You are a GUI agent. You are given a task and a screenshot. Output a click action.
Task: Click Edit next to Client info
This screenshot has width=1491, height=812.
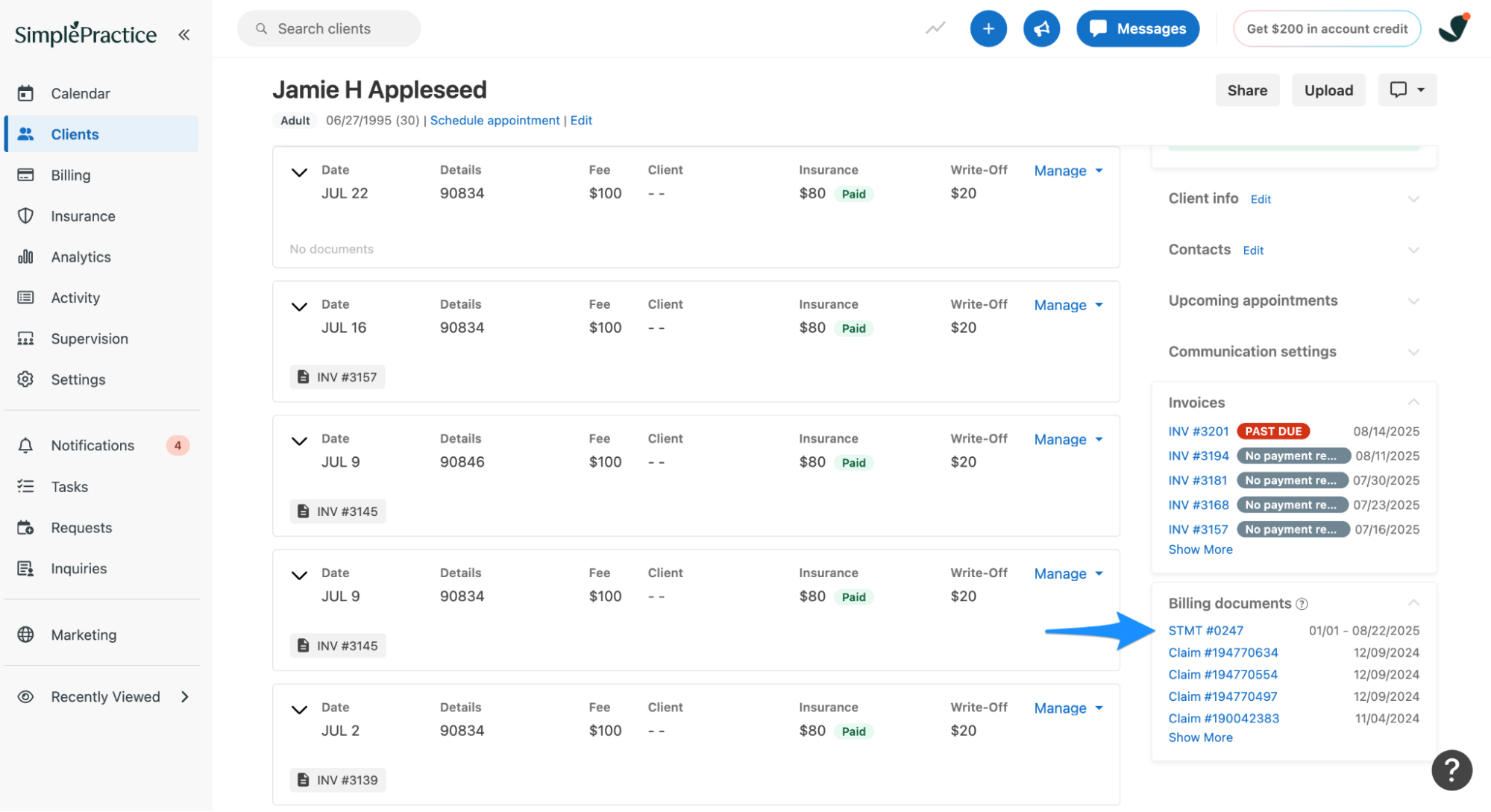(1261, 199)
